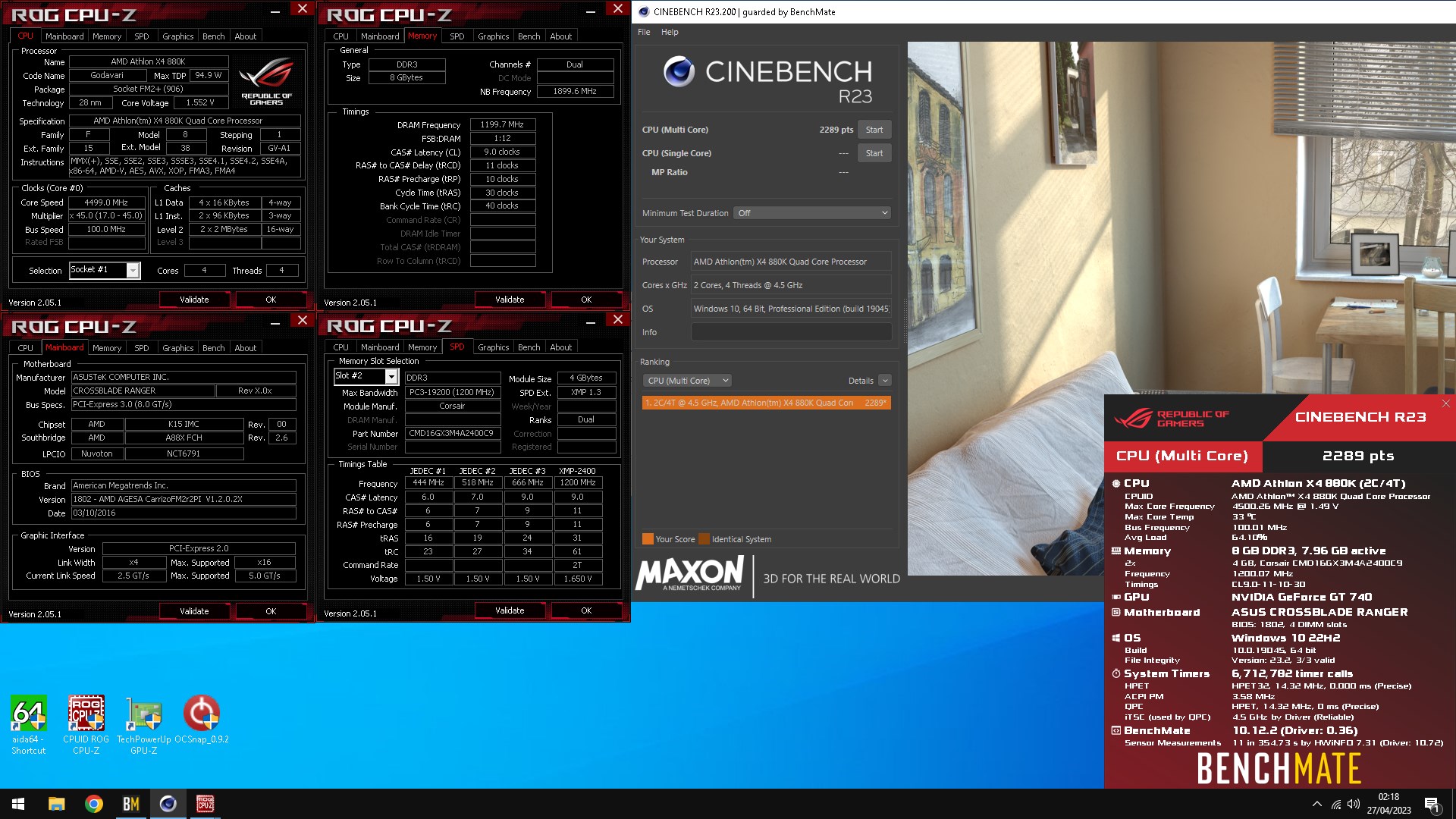
Task: Open volume control tray icon
Action: click(1354, 804)
